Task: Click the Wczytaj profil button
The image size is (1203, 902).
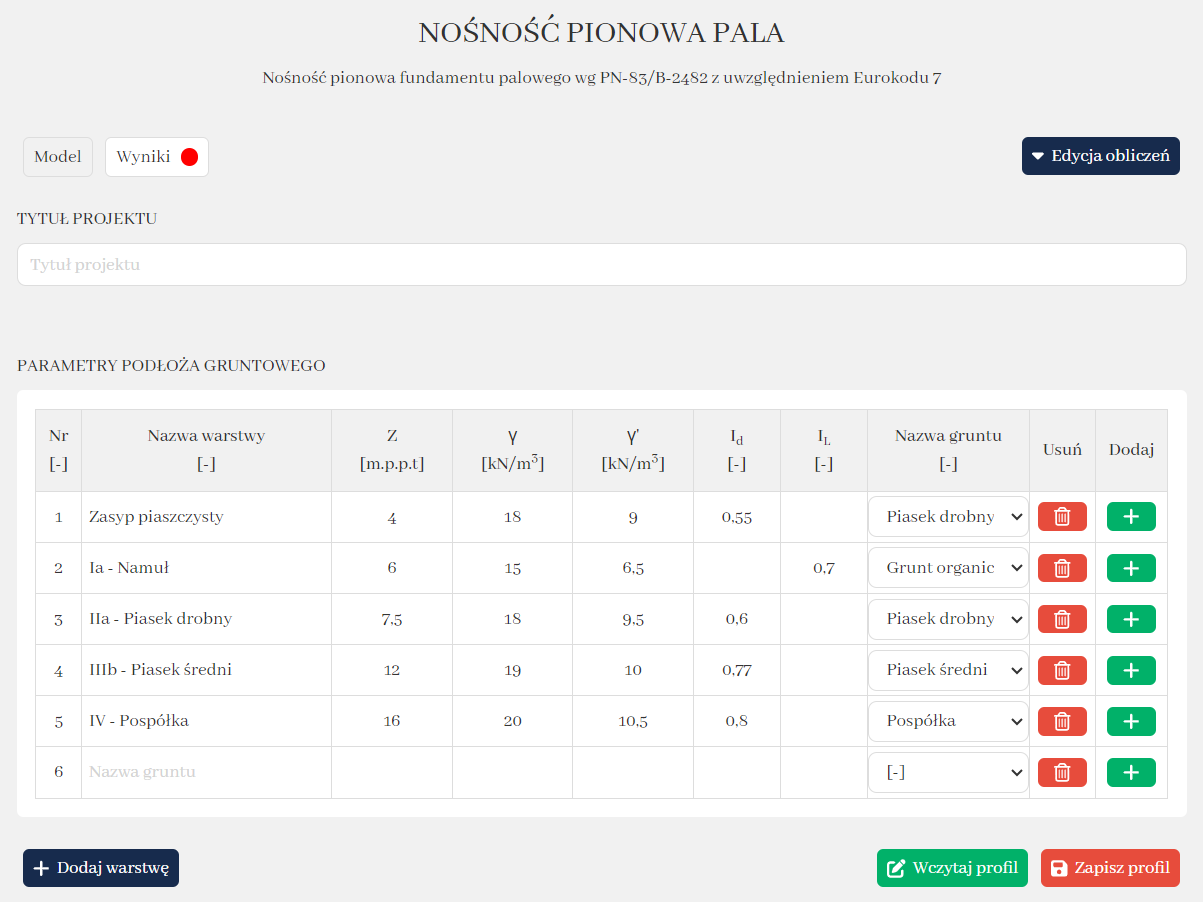Action: tap(952, 868)
